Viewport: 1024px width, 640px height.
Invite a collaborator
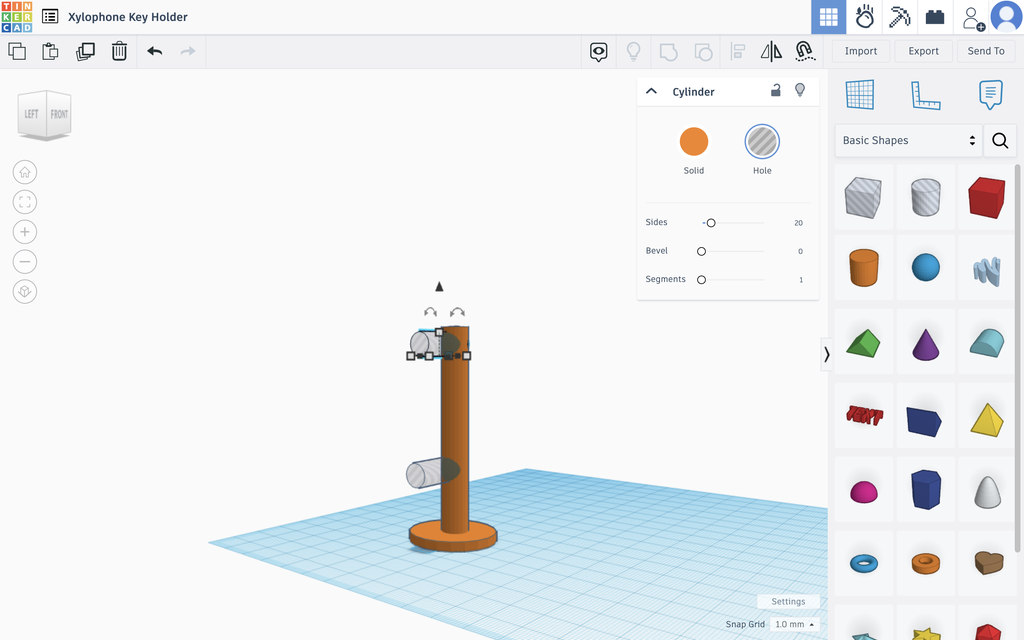972,18
